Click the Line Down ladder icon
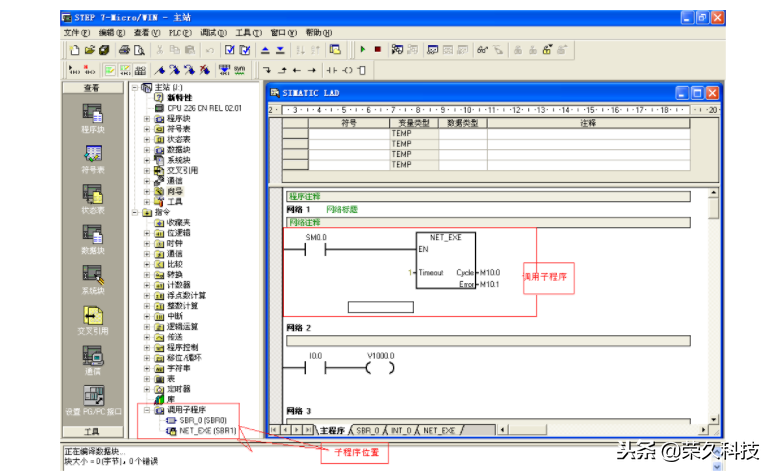Screen dimensions: 773x474 tap(267, 71)
